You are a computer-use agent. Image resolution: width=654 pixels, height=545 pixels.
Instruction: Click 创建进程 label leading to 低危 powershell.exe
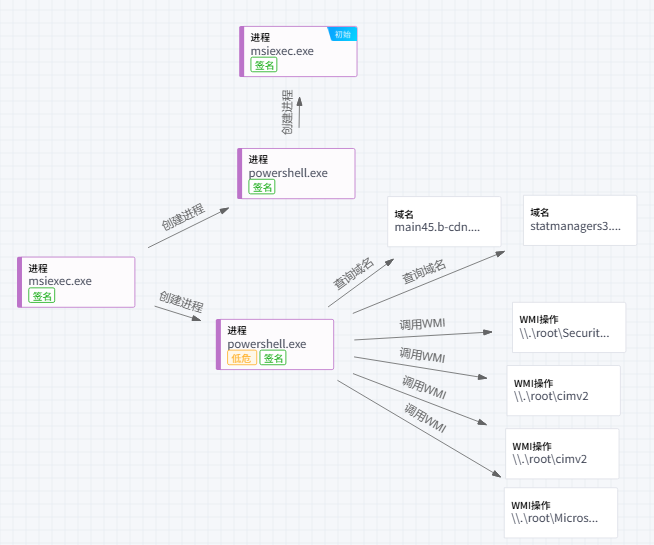(180, 305)
